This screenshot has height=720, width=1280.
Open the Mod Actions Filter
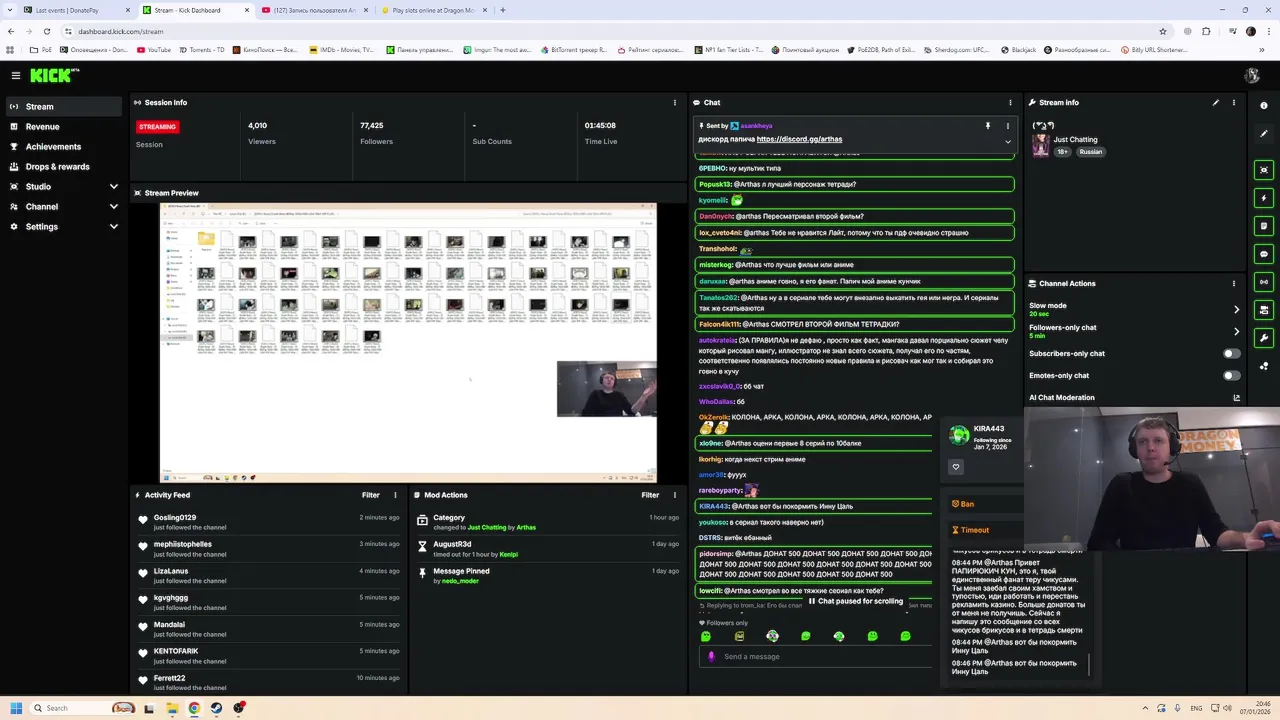point(650,495)
